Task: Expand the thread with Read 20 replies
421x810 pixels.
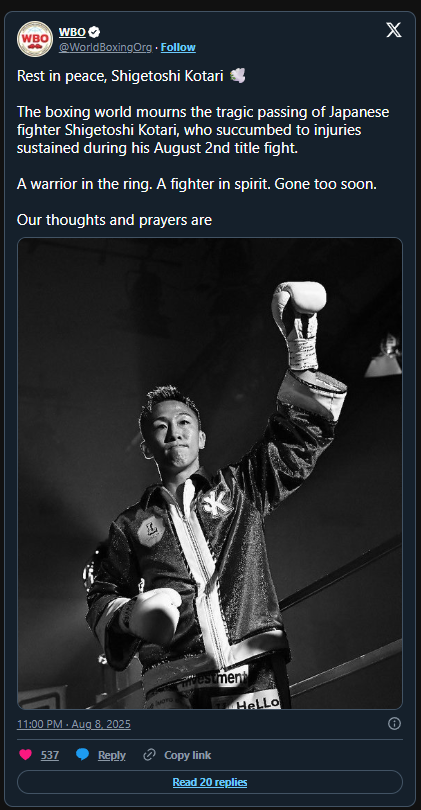Action: click(210, 782)
